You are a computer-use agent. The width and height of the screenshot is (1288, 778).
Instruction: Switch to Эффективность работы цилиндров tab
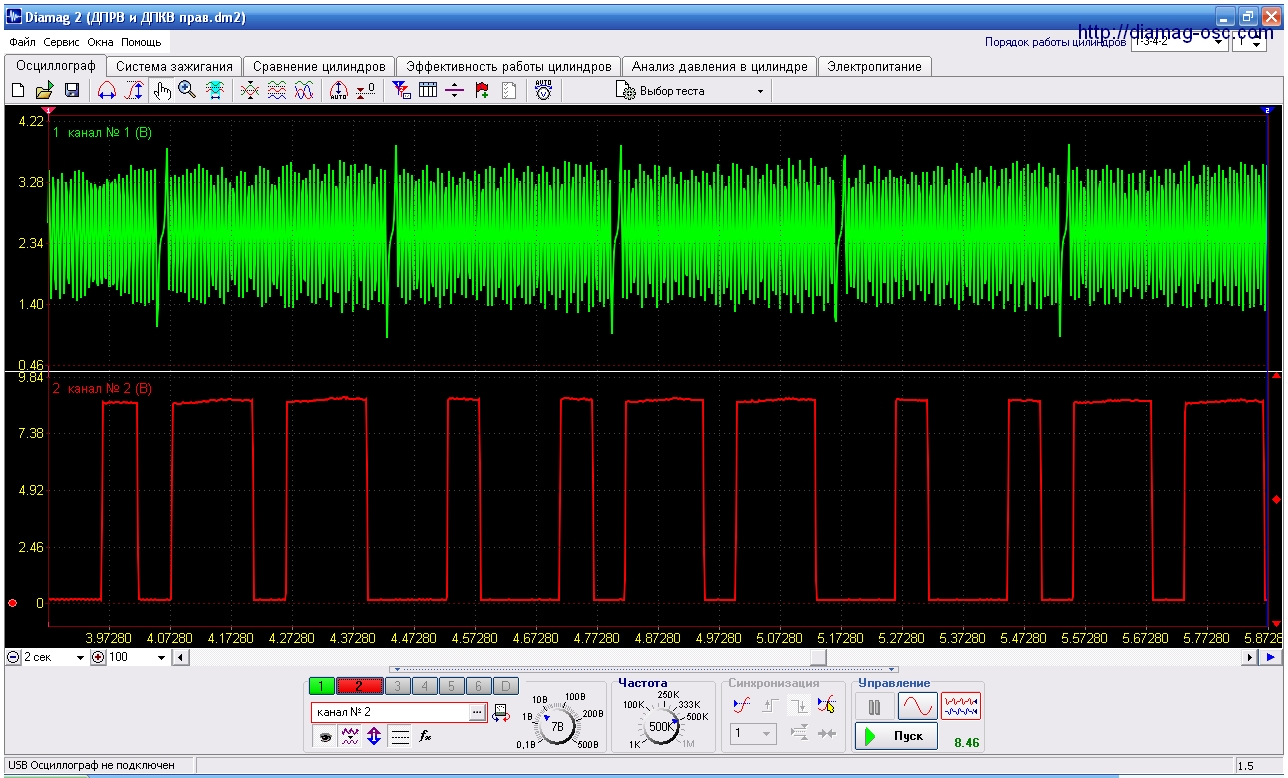[x=508, y=66]
